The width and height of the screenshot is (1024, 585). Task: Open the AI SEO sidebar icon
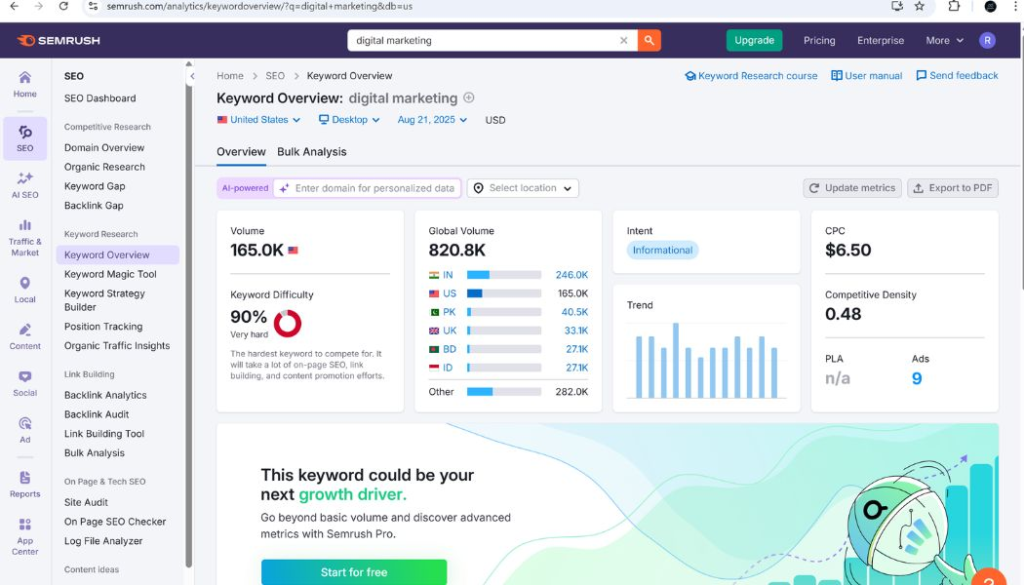pos(25,185)
